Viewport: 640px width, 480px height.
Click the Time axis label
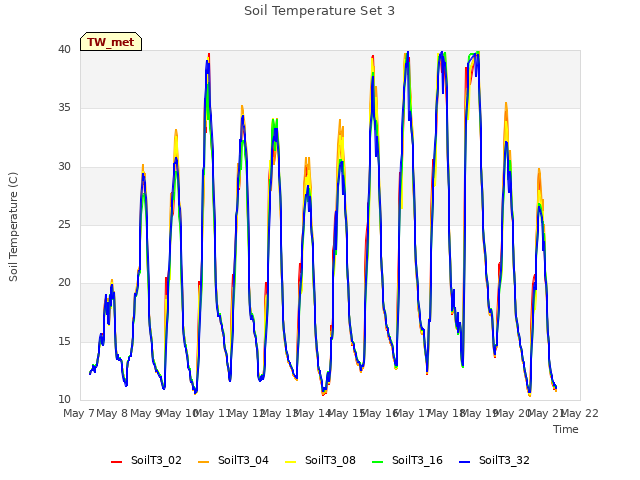566,429
